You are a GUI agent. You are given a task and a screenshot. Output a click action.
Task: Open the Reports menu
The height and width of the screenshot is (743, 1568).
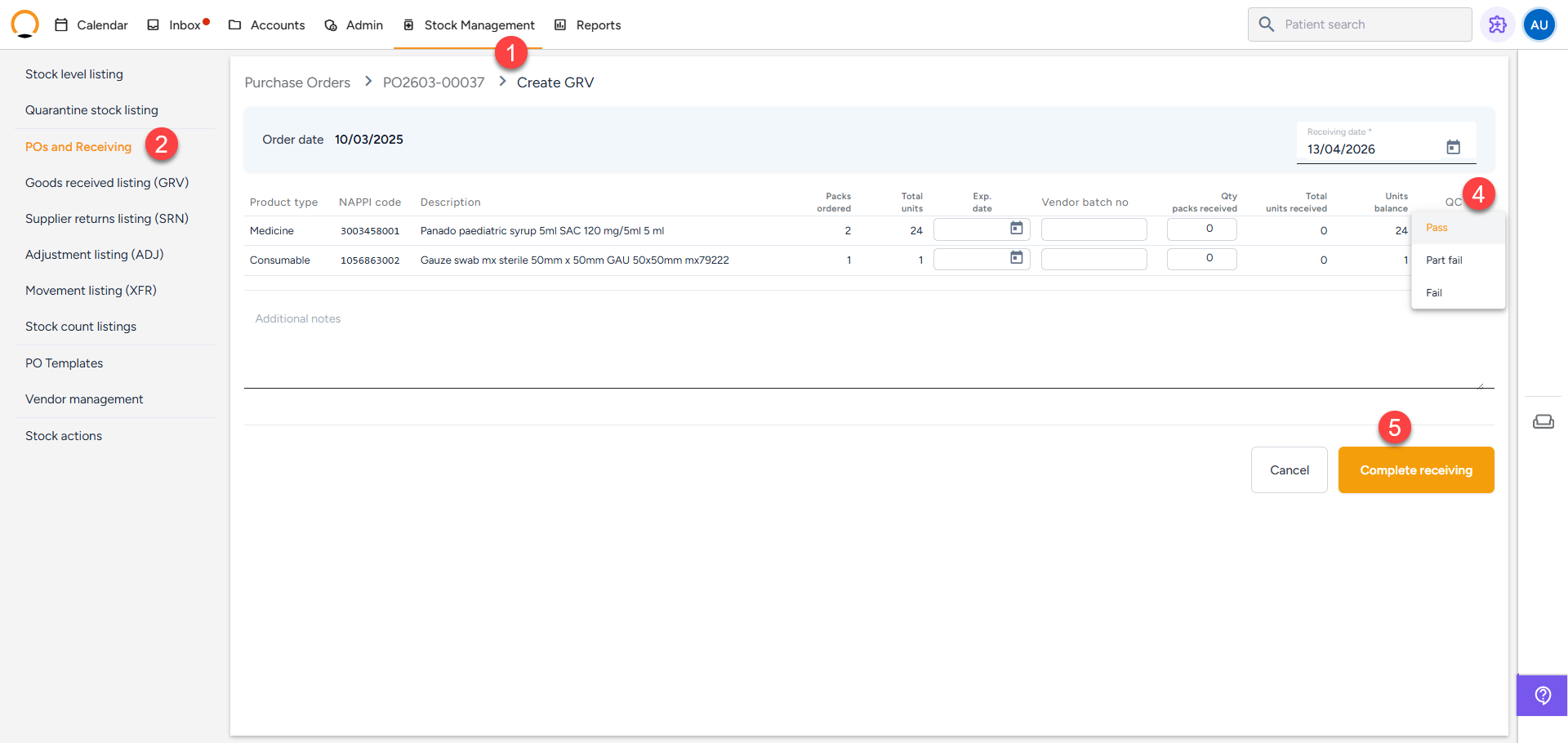coord(588,25)
